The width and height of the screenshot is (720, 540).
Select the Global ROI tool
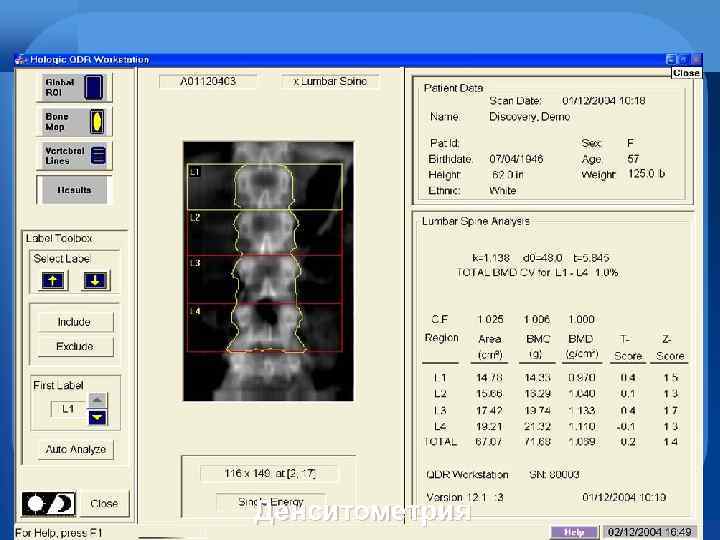pos(75,87)
